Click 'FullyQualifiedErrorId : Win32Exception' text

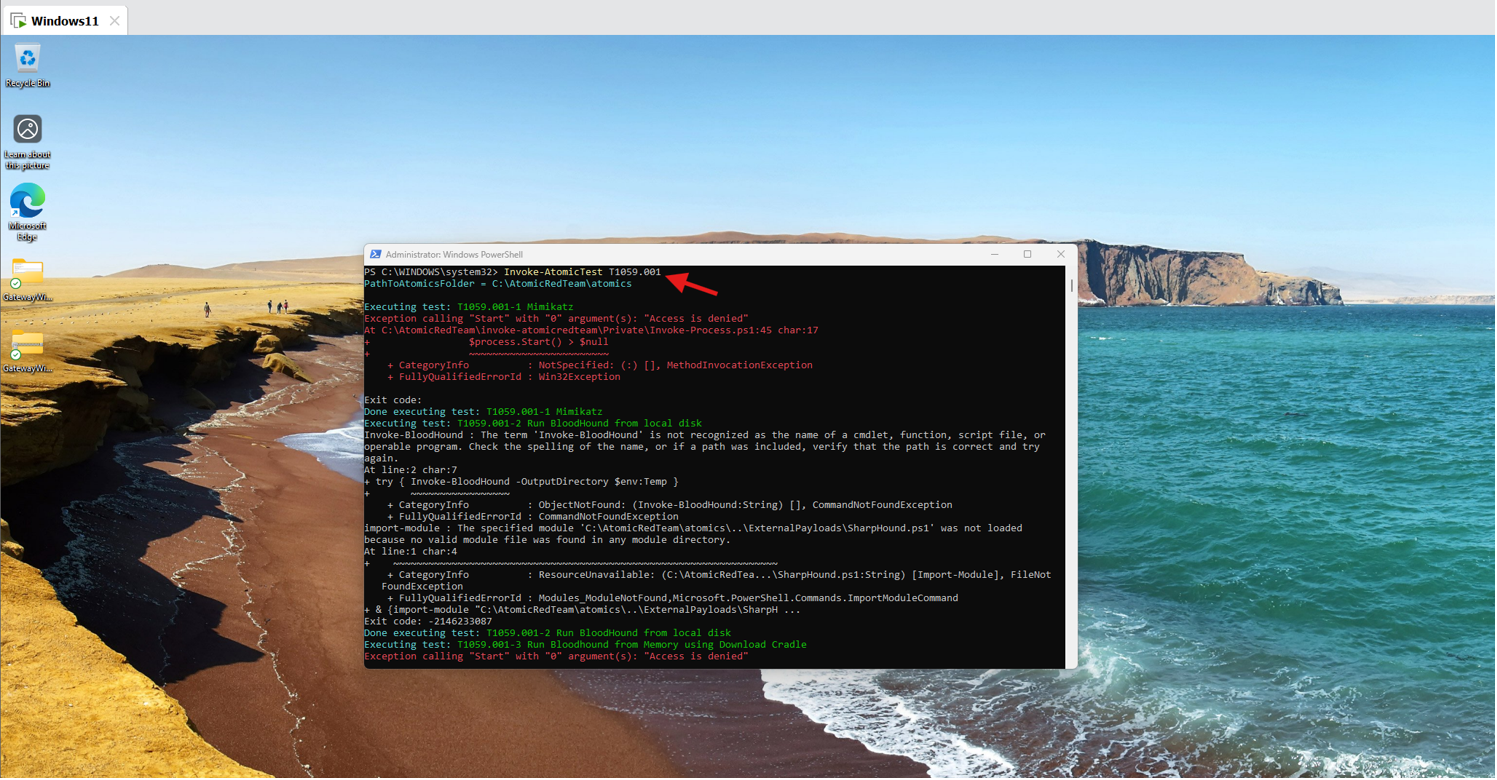(510, 377)
